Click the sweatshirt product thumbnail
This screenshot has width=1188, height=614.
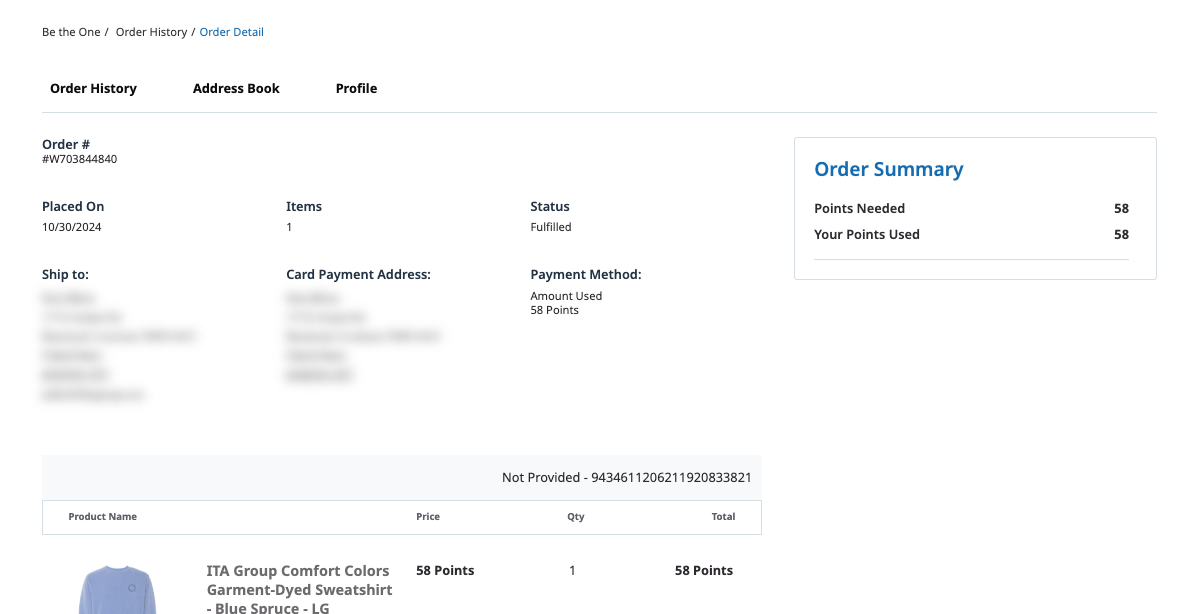click(x=118, y=590)
